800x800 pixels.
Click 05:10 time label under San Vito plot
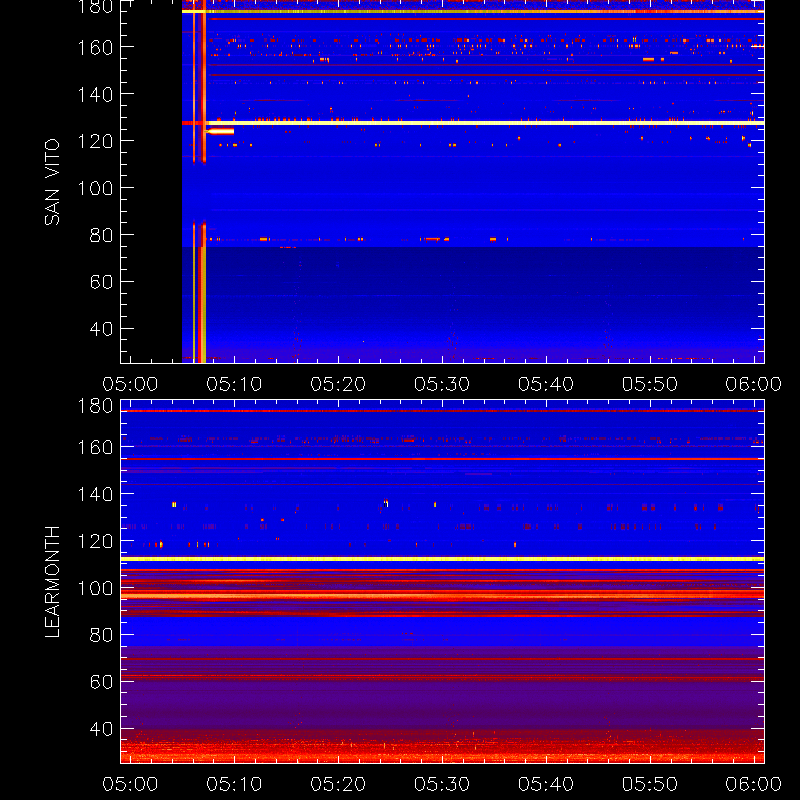[234, 384]
